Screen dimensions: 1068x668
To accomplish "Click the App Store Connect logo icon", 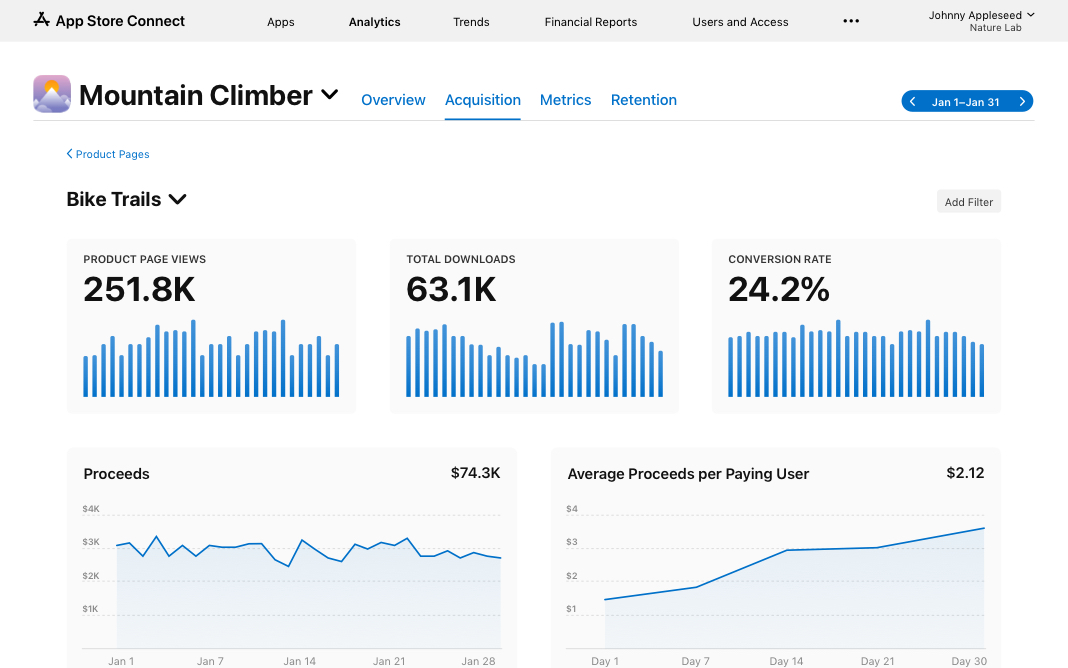I will click(41, 20).
